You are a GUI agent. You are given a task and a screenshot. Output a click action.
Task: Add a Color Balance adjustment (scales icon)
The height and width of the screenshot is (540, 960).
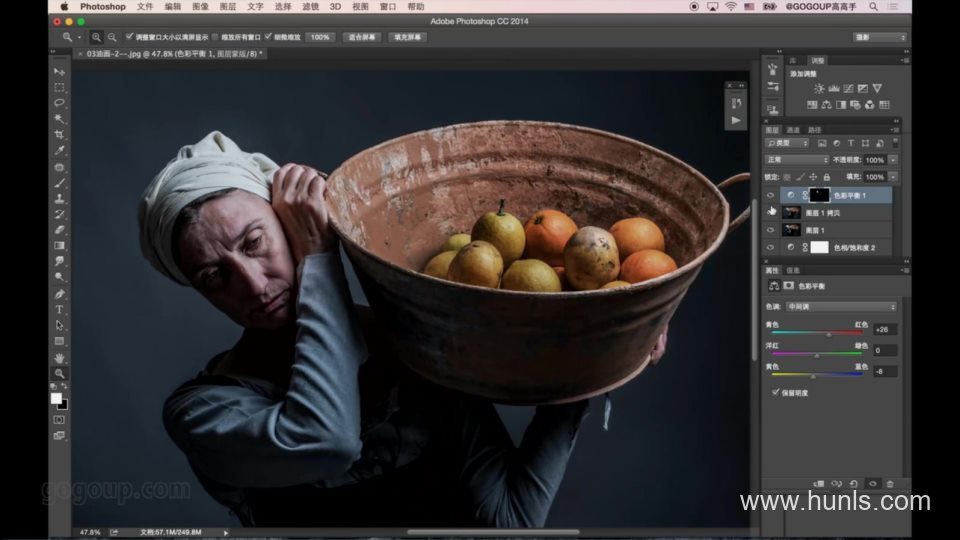tap(827, 105)
